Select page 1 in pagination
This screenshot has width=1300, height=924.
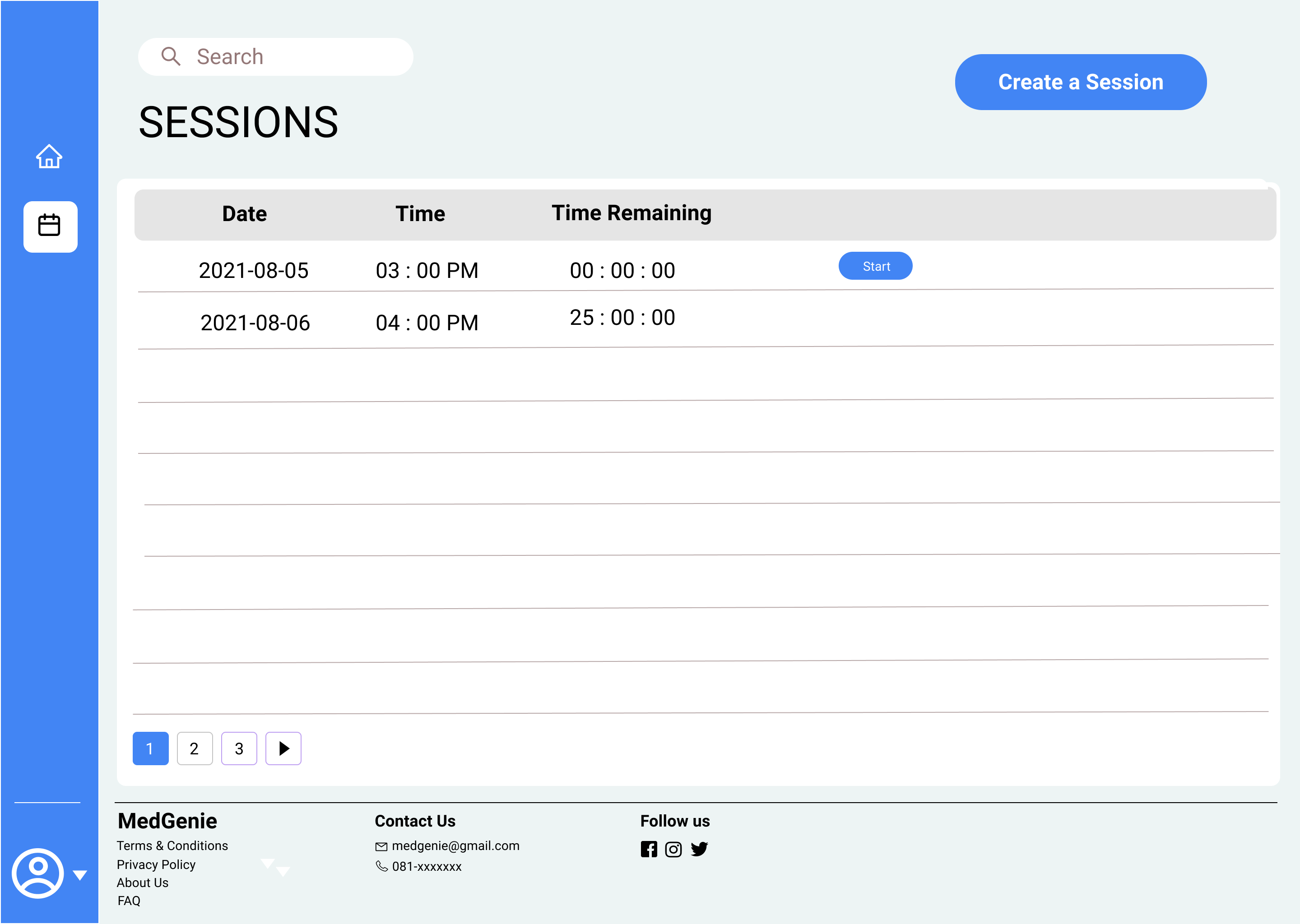pos(150,748)
